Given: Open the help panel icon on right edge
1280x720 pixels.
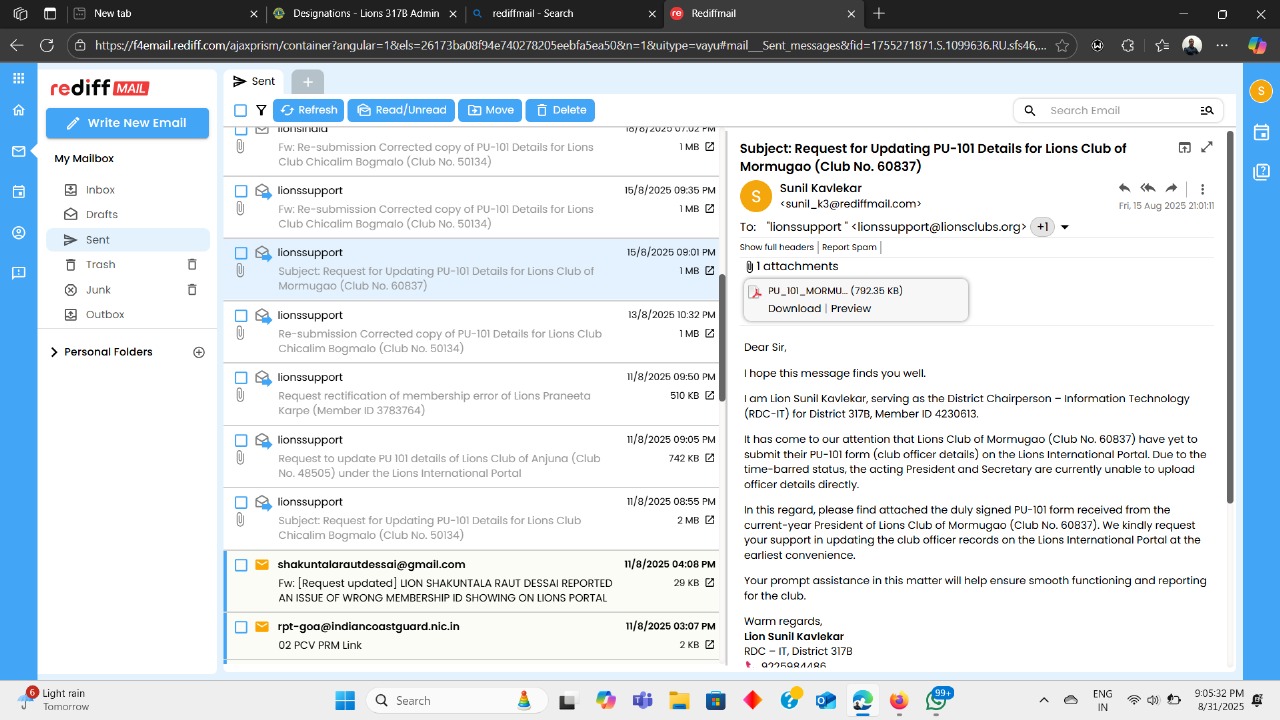Looking at the screenshot, I should point(1261,172).
